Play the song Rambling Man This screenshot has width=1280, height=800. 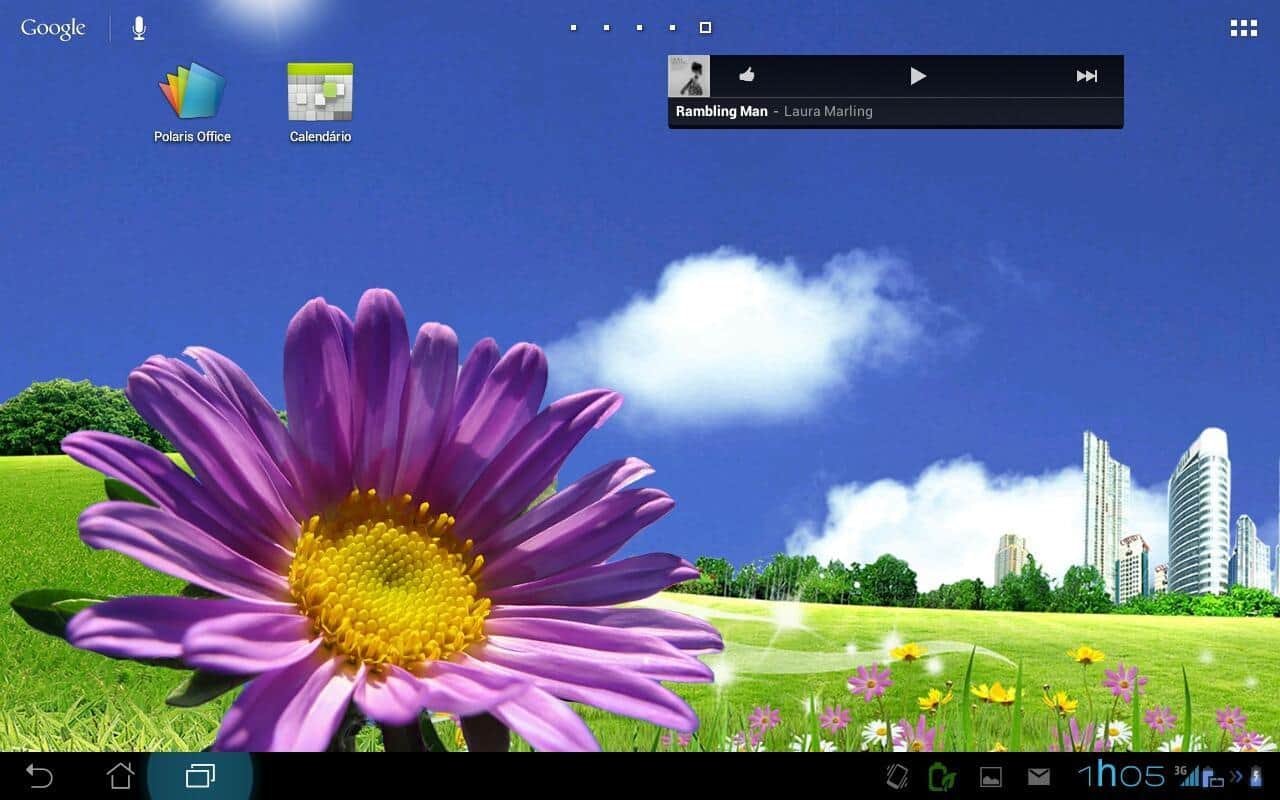pos(918,76)
